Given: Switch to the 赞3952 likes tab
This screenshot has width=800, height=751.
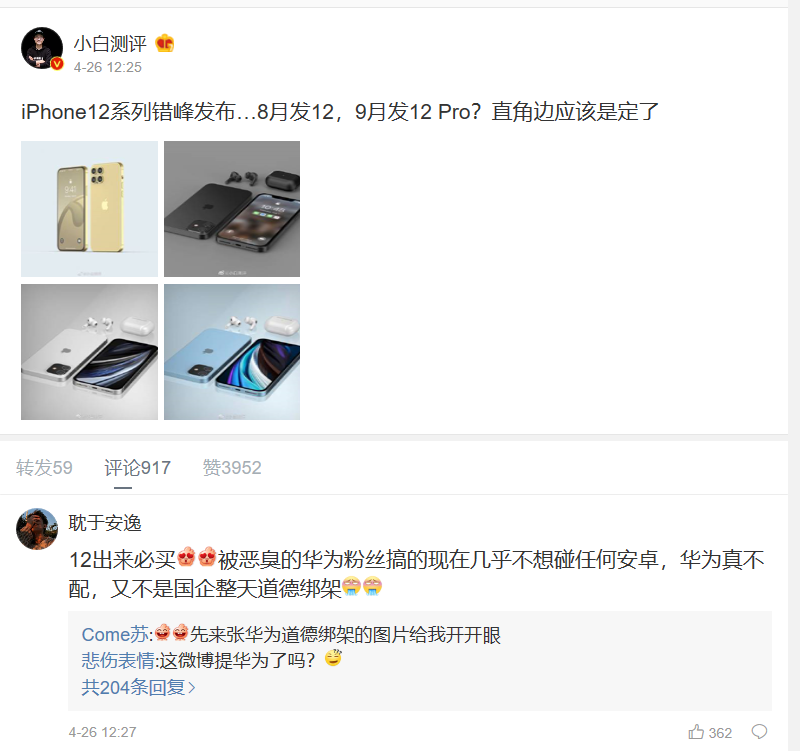Looking at the screenshot, I should [x=232, y=468].
